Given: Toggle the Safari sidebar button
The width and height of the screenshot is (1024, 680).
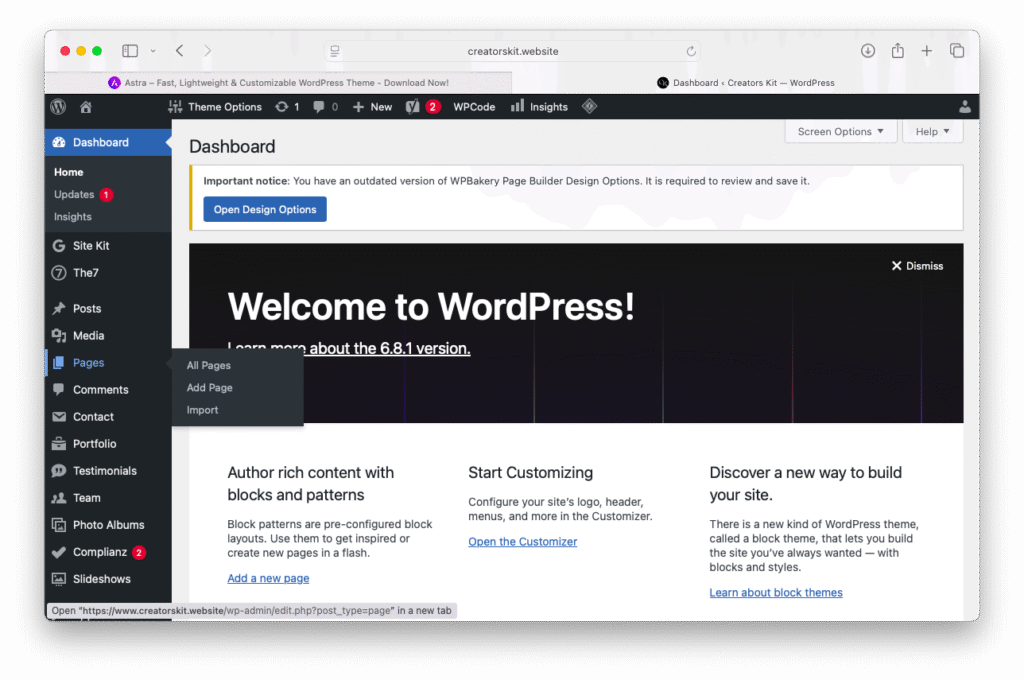Looking at the screenshot, I should tap(130, 50).
